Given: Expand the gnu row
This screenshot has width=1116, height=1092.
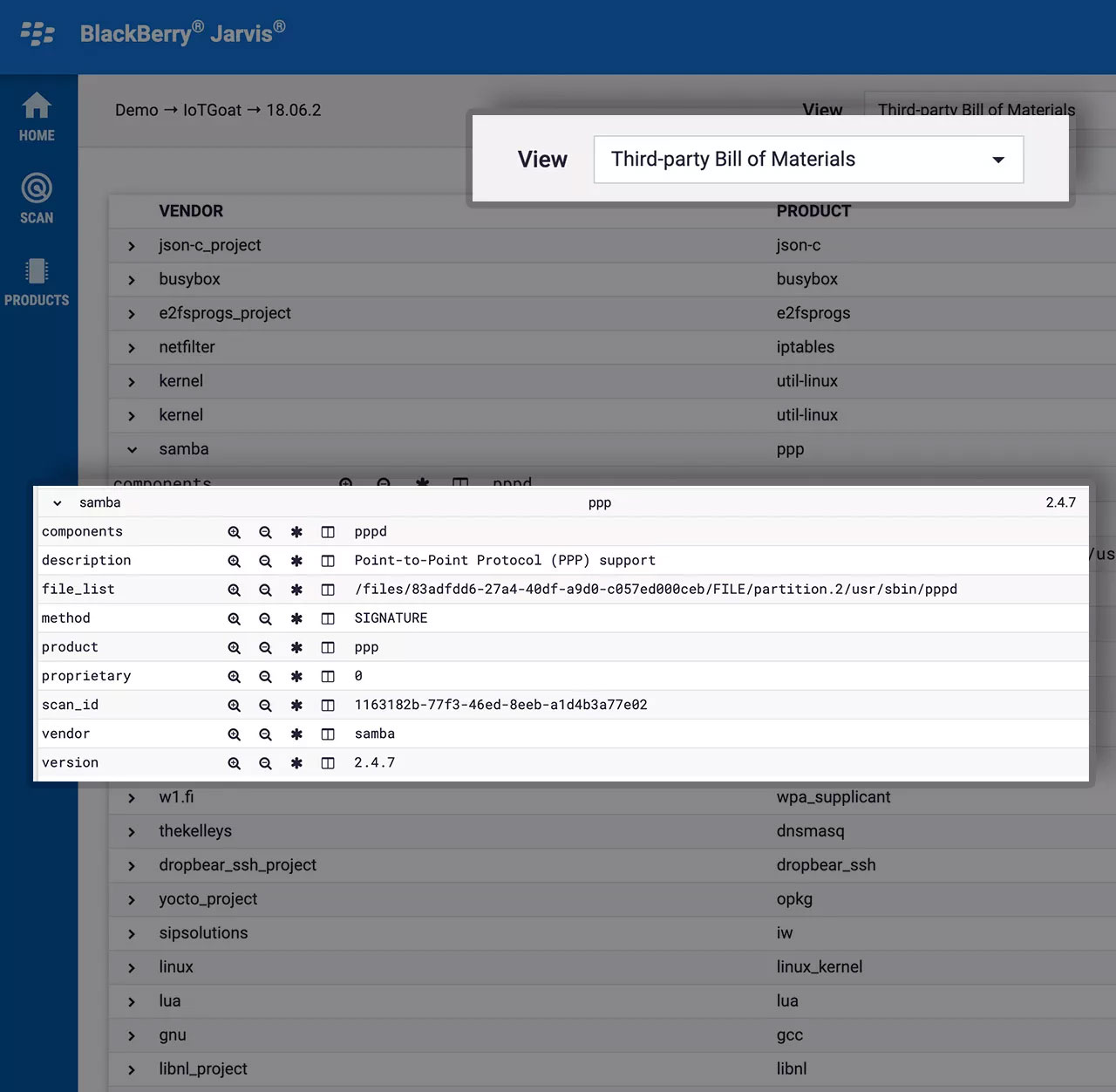Looking at the screenshot, I should coord(132,1036).
